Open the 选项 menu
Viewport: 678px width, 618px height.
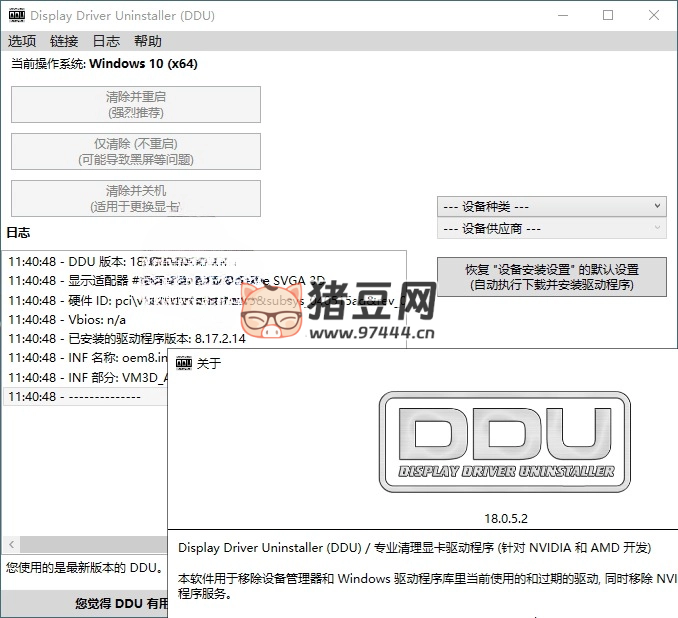(x=22, y=41)
